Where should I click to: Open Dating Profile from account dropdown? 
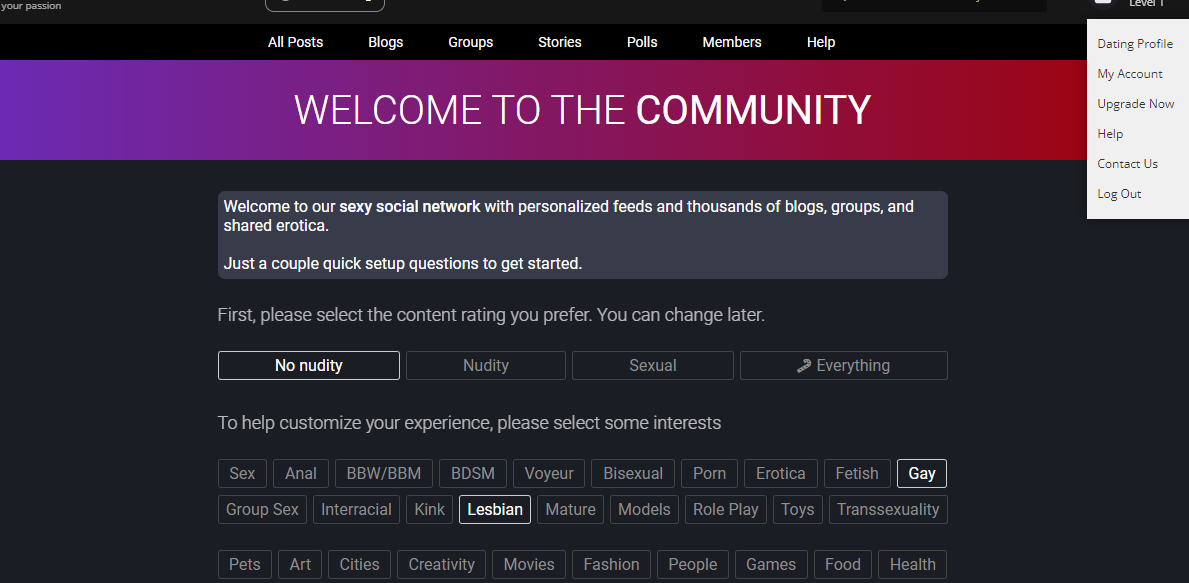pyautogui.click(x=1134, y=44)
